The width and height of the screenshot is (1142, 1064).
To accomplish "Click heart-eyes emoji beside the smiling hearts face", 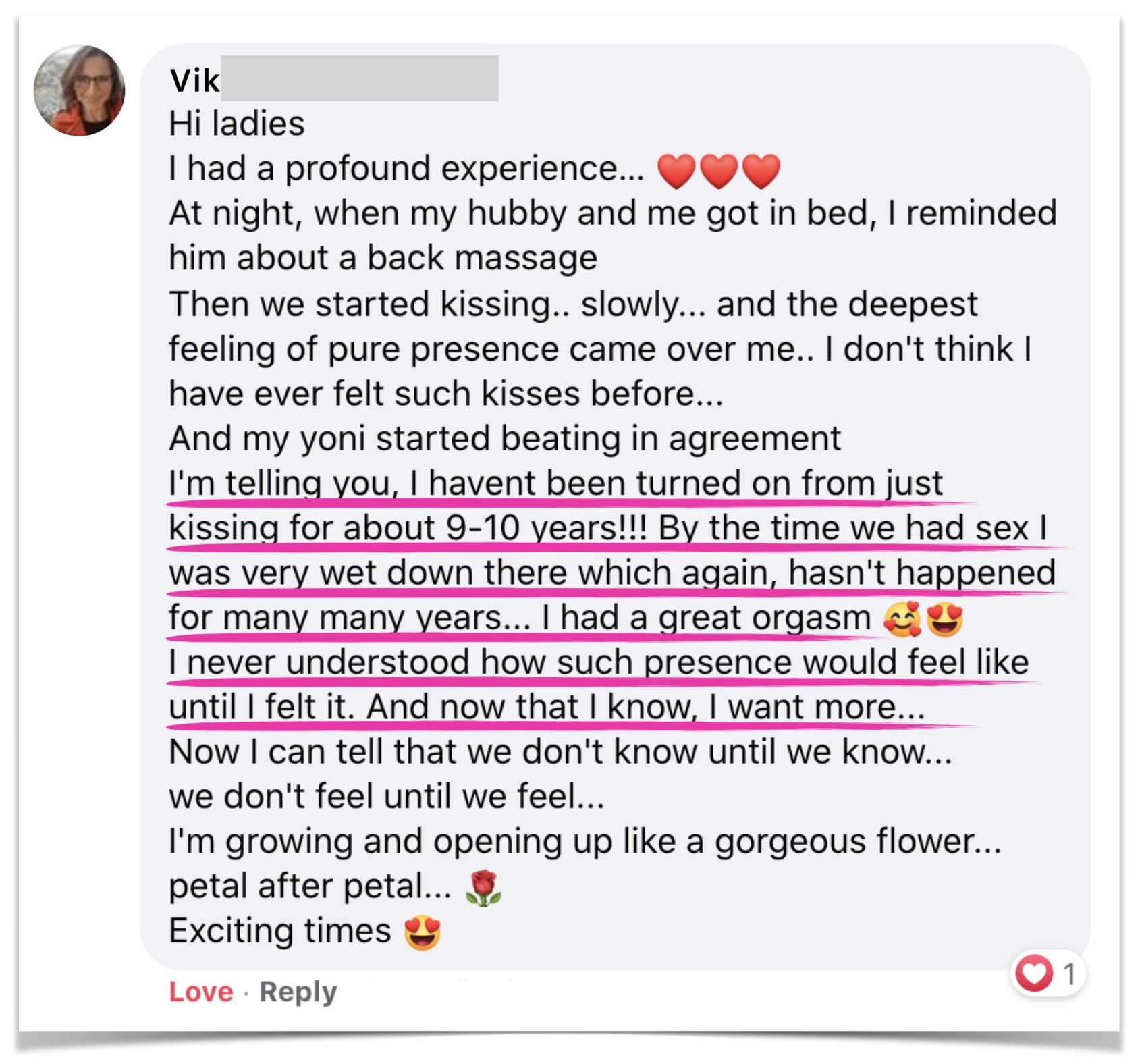I will click(x=945, y=619).
